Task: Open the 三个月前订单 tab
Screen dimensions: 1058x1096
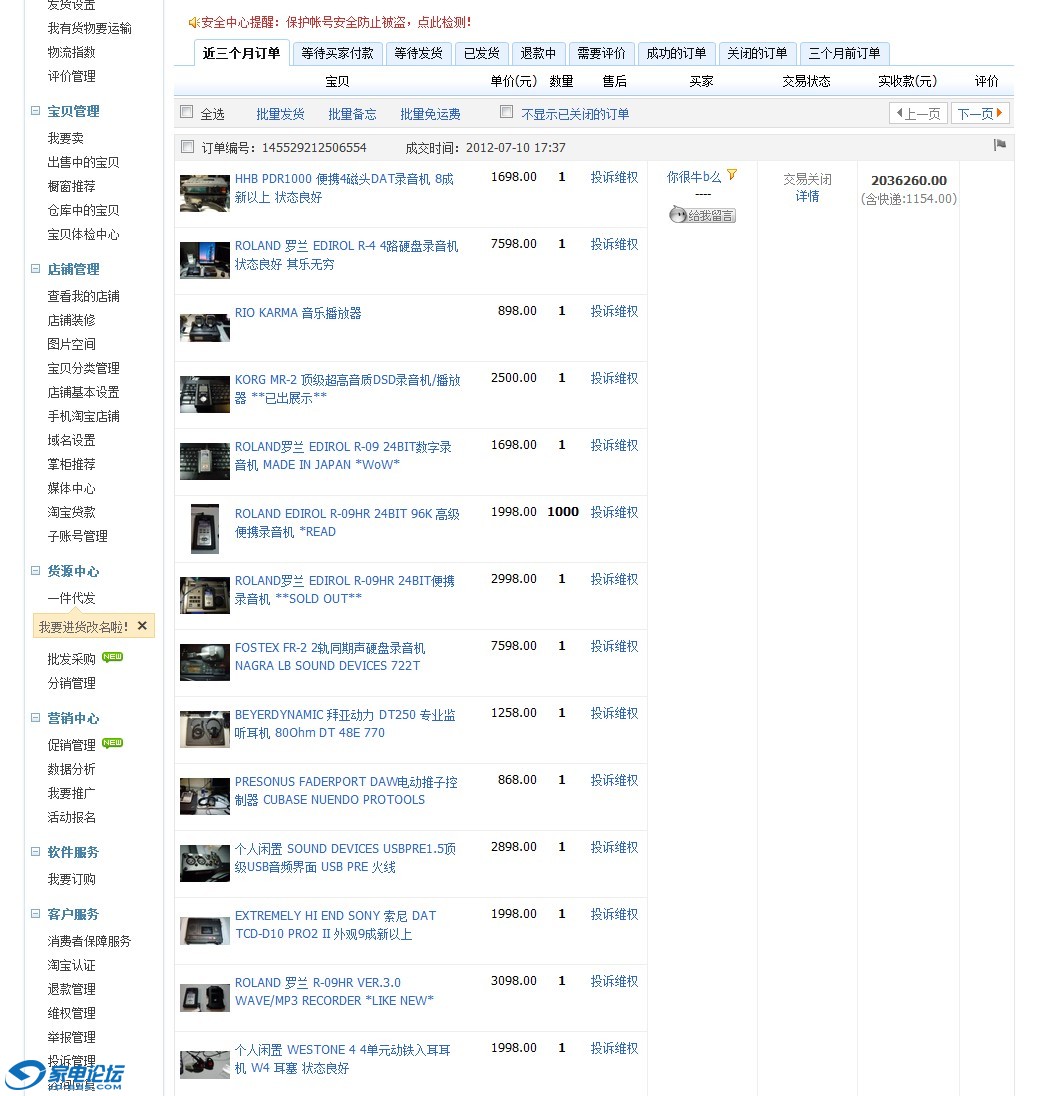Action: pos(845,53)
